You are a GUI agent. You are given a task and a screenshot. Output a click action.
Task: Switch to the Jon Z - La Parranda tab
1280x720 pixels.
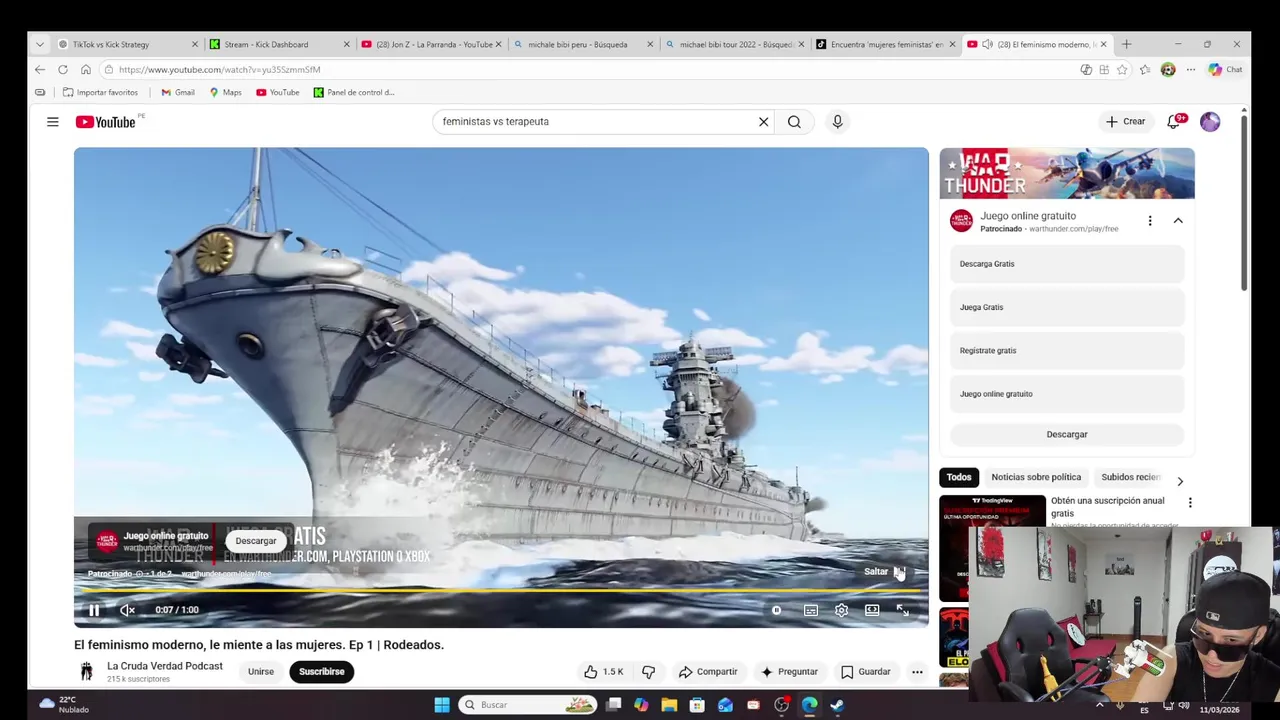(431, 44)
